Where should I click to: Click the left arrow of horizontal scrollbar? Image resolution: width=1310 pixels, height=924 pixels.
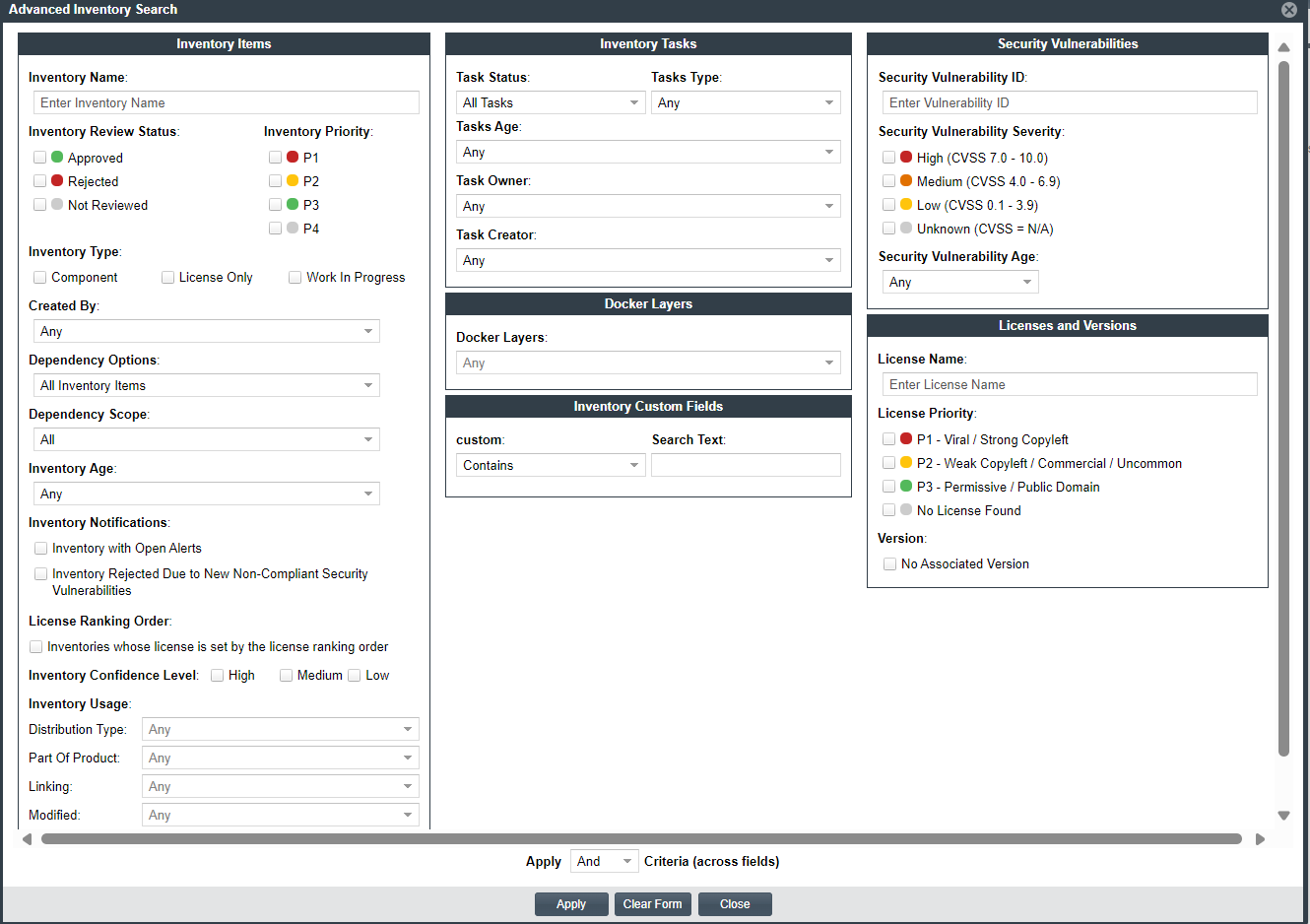point(27,839)
